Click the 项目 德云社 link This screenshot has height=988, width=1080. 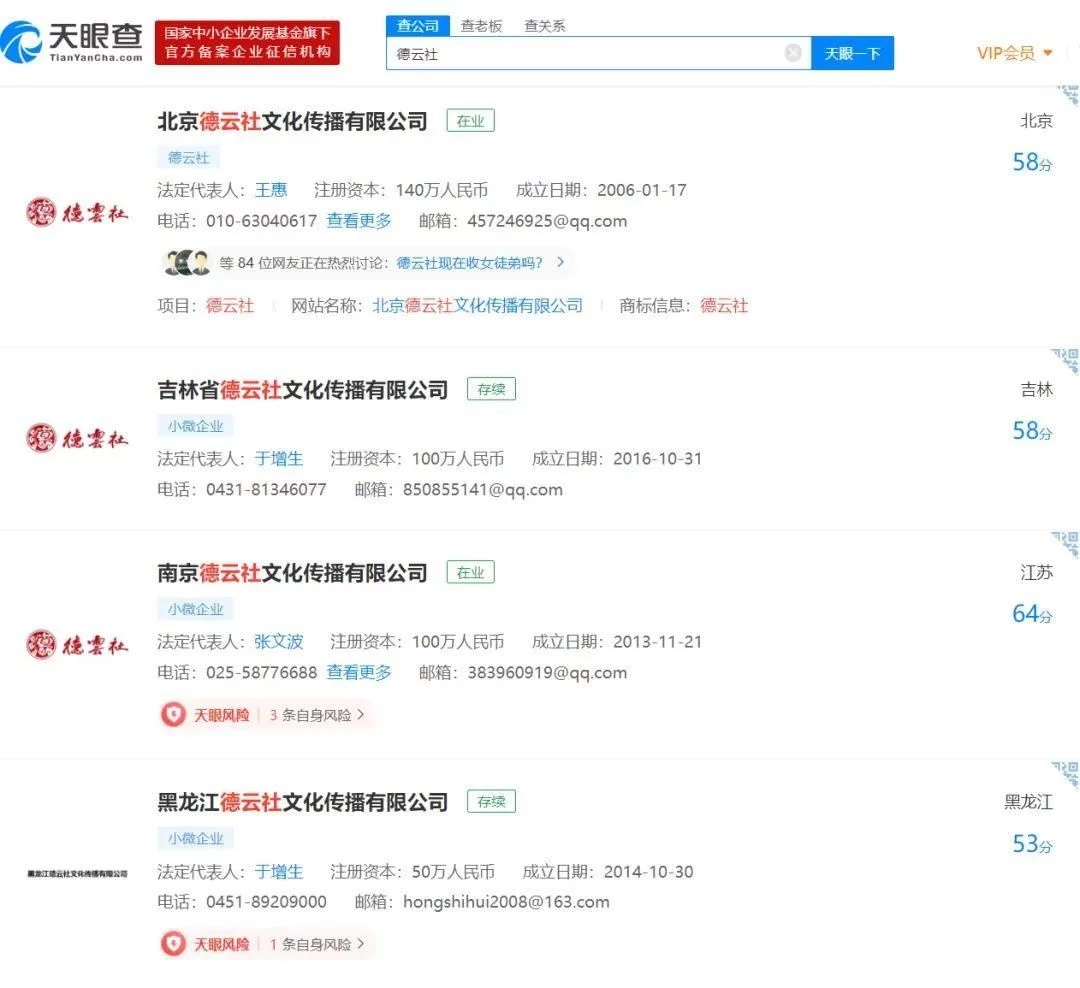pyautogui.click(x=230, y=305)
